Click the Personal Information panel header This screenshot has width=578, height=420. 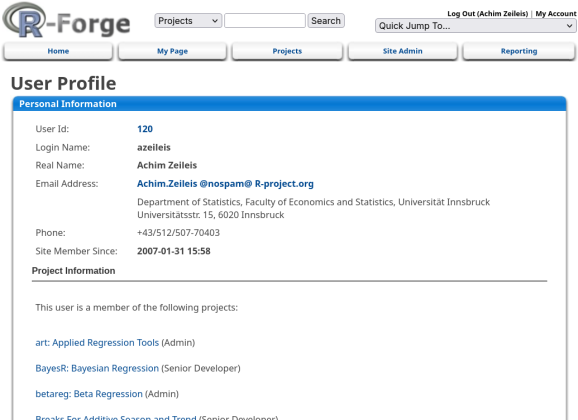(x=289, y=104)
